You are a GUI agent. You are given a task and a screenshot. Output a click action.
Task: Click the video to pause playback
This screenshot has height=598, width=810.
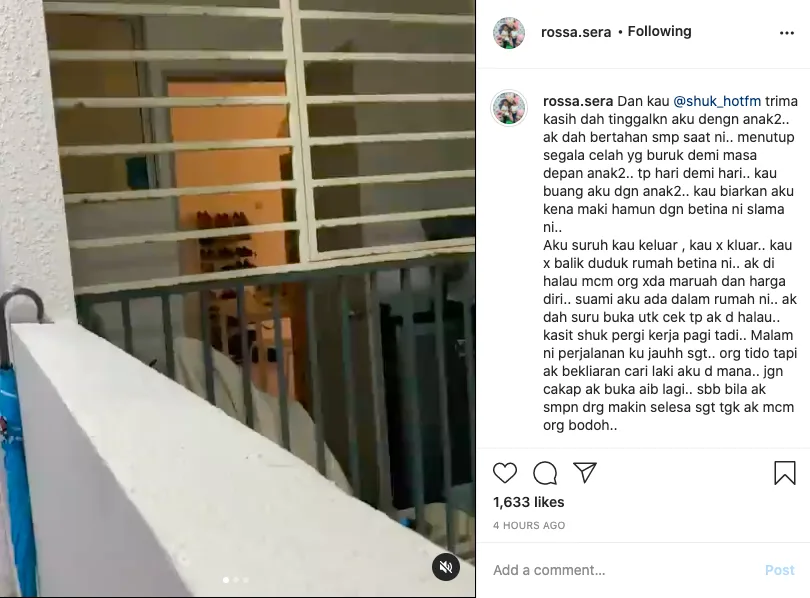point(238,298)
